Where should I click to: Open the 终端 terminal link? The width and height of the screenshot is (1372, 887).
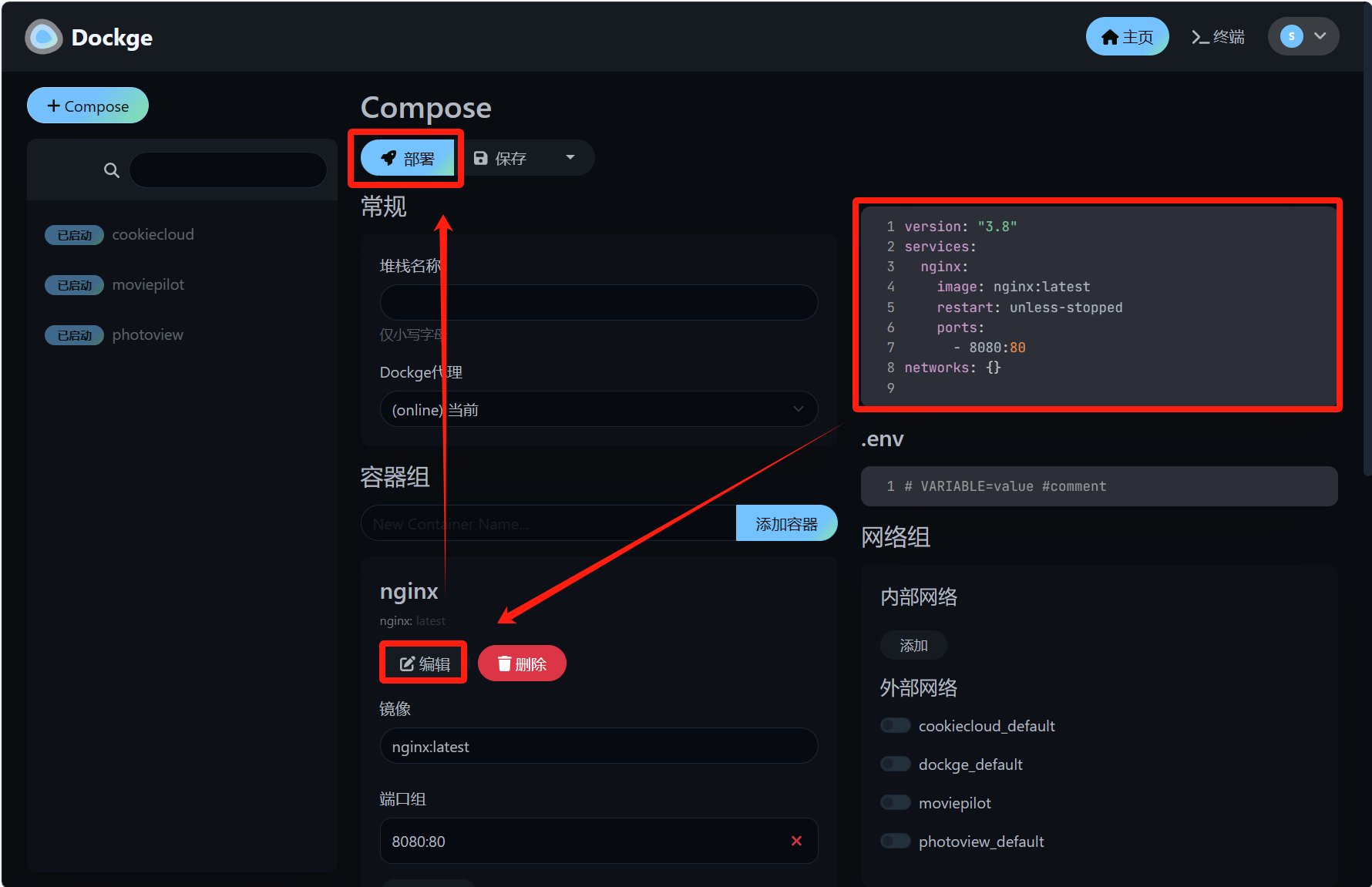tap(1218, 36)
